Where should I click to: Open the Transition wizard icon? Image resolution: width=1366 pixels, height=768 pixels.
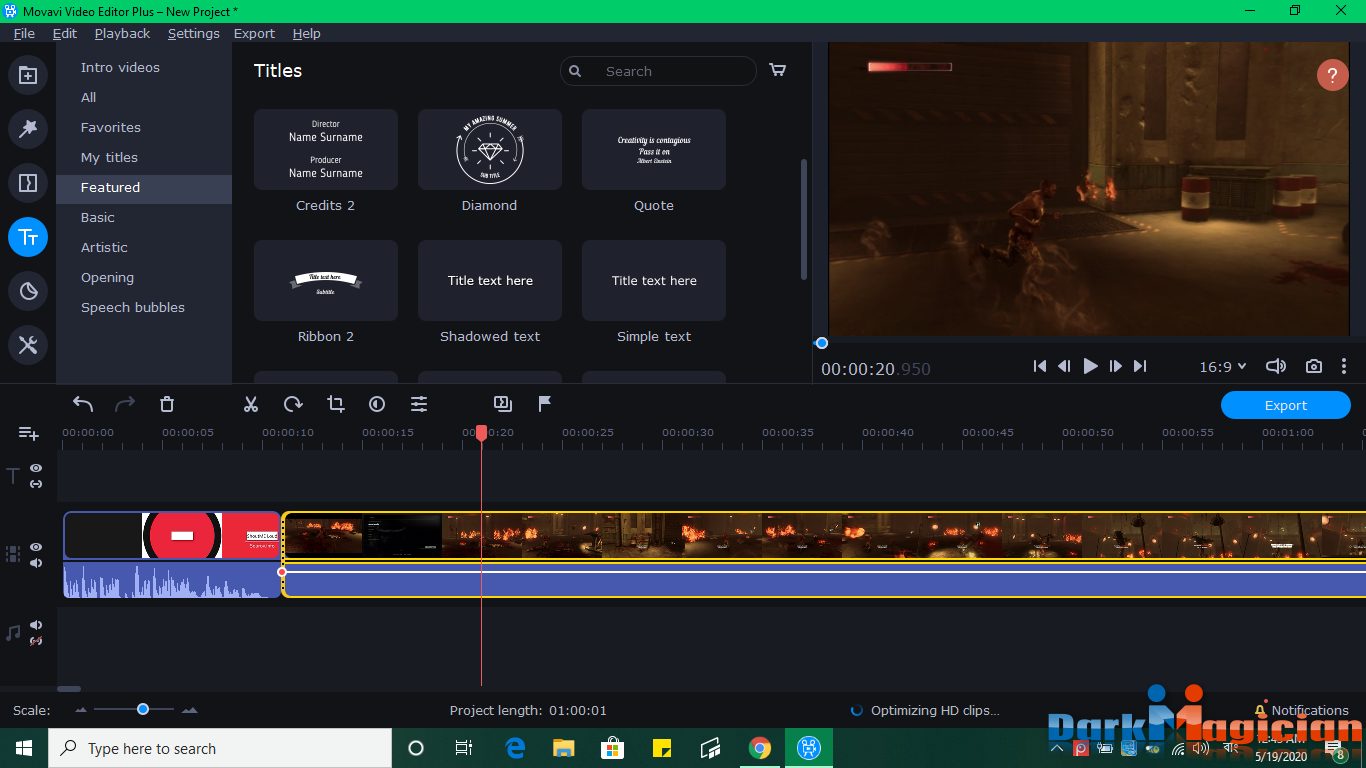[503, 404]
